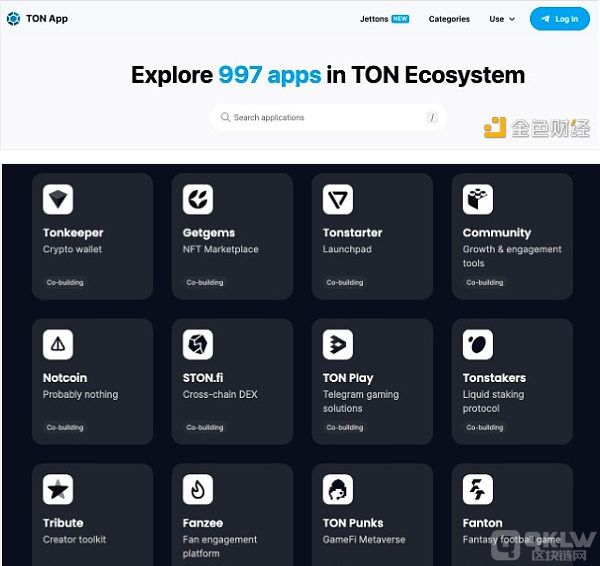This screenshot has width=600, height=566.
Task: Click Co-building tag on Tonkeeper card
Action: (65, 282)
